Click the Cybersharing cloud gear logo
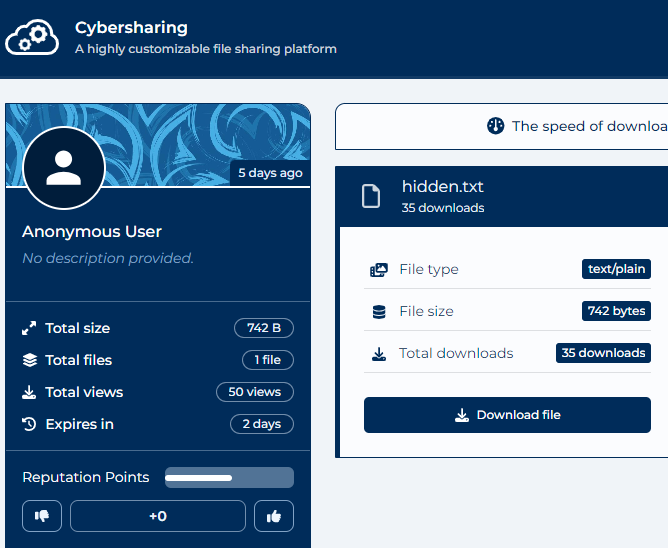This screenshot has height=548, width=668. coord(33,38)
